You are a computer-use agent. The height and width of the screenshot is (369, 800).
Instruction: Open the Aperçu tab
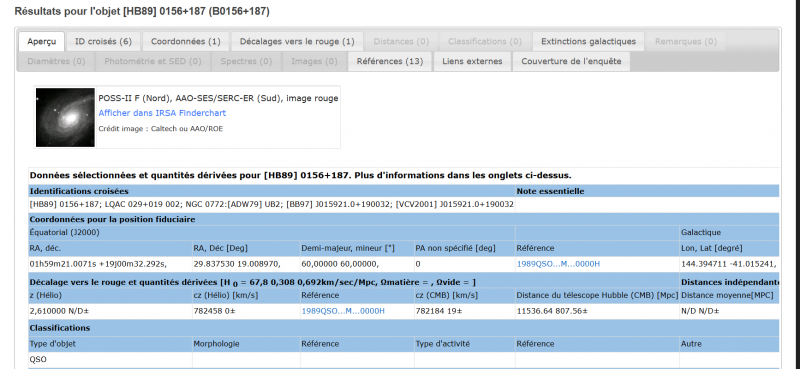click(42, 41)
